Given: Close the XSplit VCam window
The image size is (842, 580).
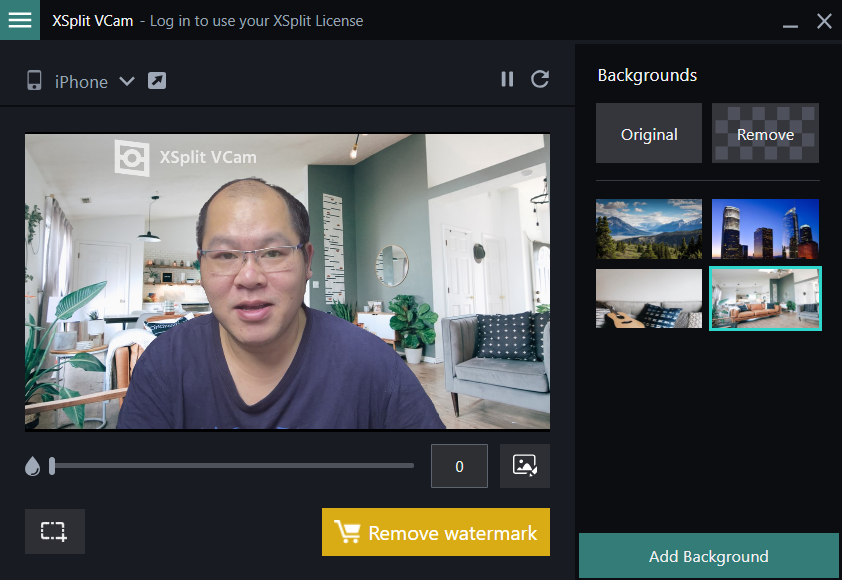Looking at the screenshot, I should pyautogui.click(x=824, y=21).
